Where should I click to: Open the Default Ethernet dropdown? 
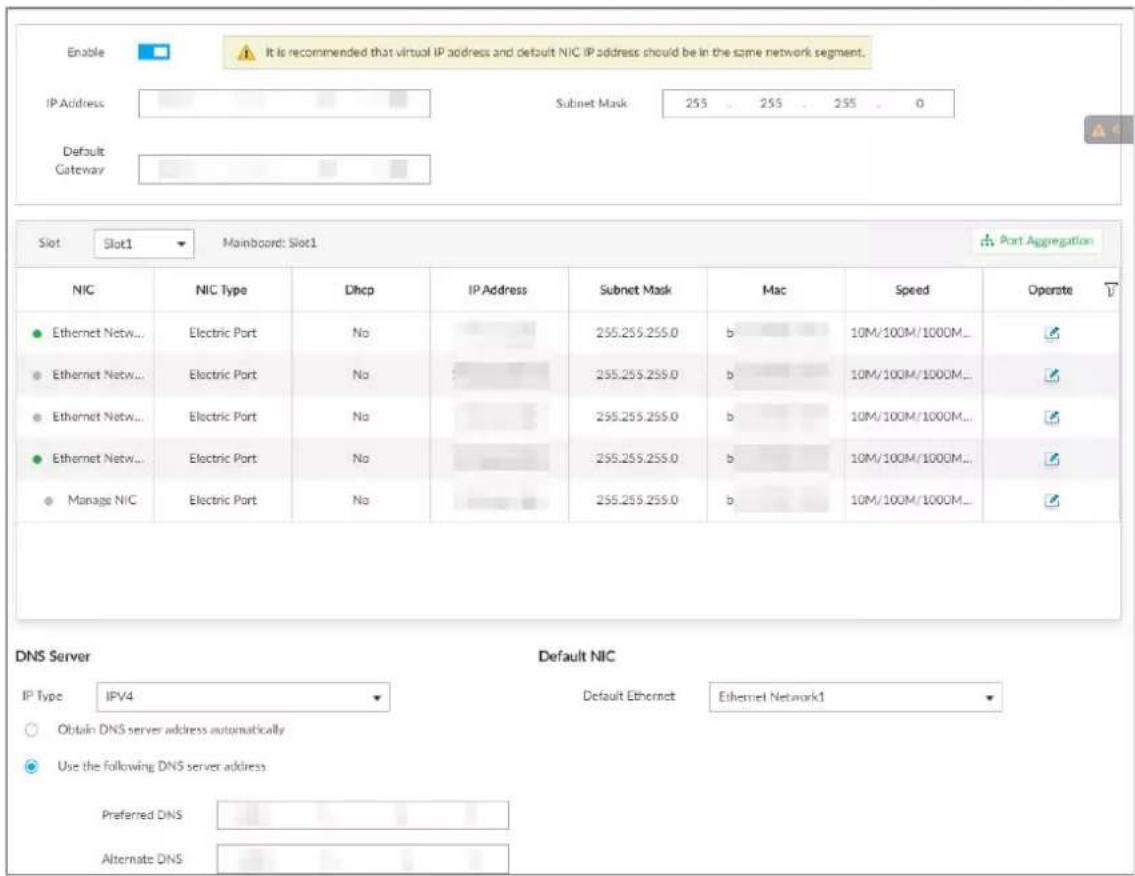coord(856,697)
